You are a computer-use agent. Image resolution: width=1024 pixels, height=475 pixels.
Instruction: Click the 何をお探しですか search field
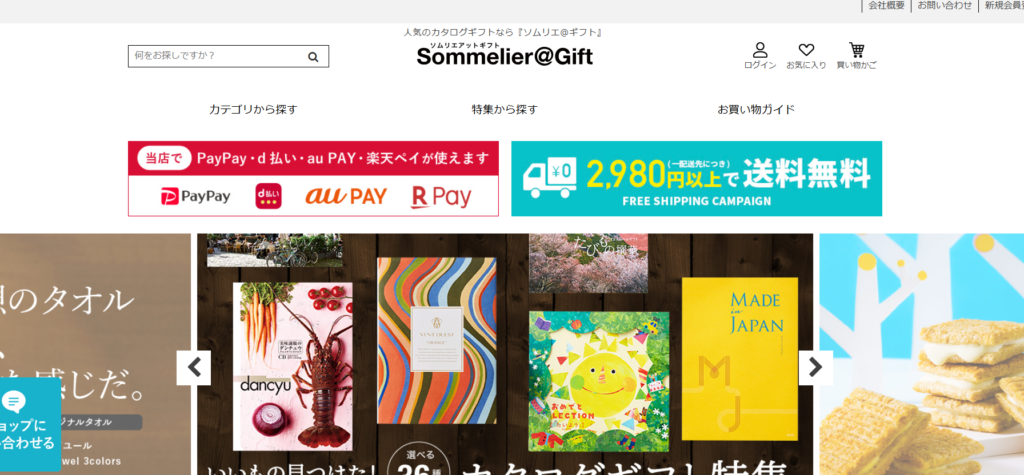point(229,56)
